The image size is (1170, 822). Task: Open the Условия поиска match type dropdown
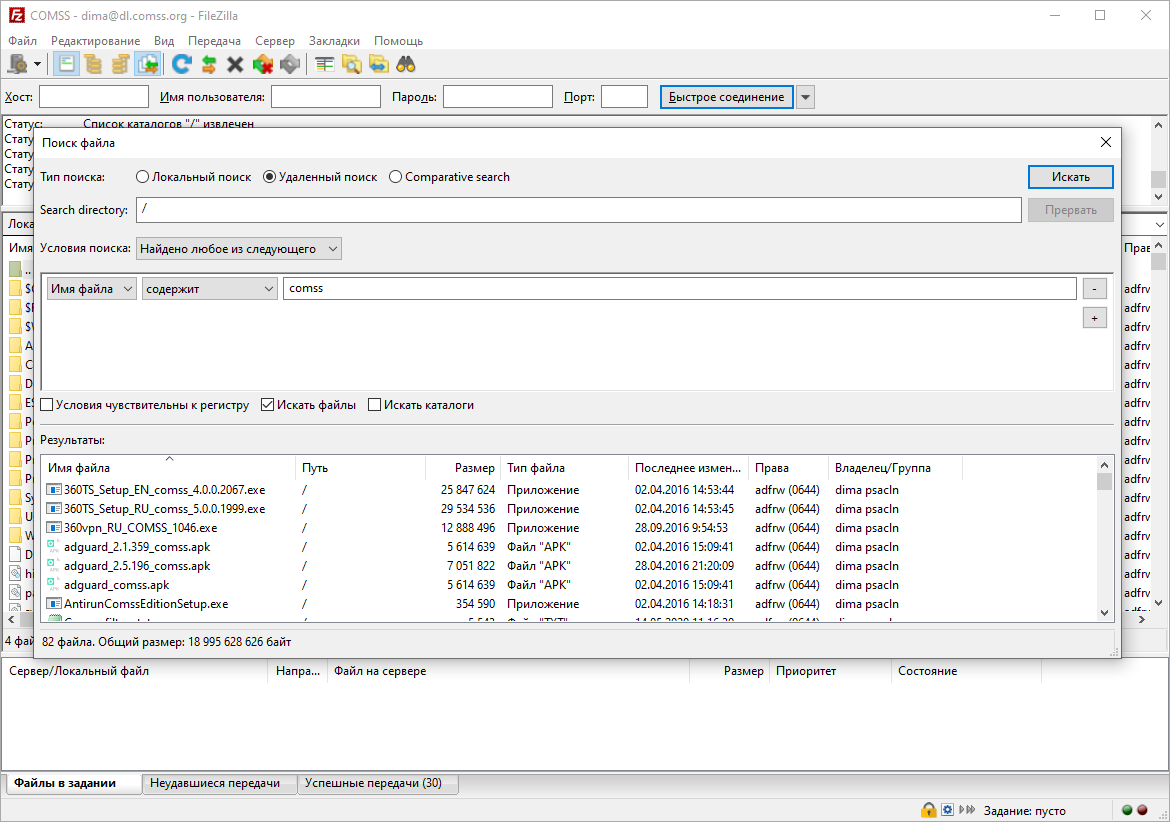[x=239, y=248]
